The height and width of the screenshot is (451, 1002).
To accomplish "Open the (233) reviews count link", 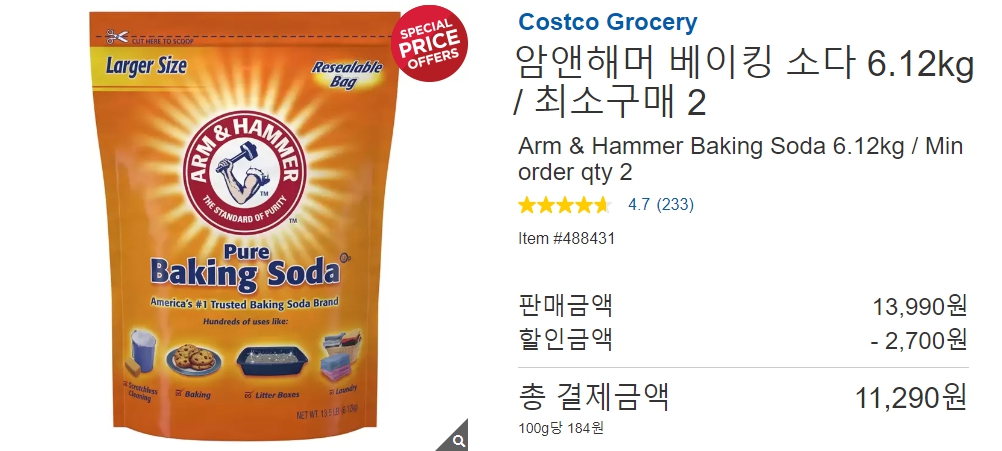I will point(675,204).
